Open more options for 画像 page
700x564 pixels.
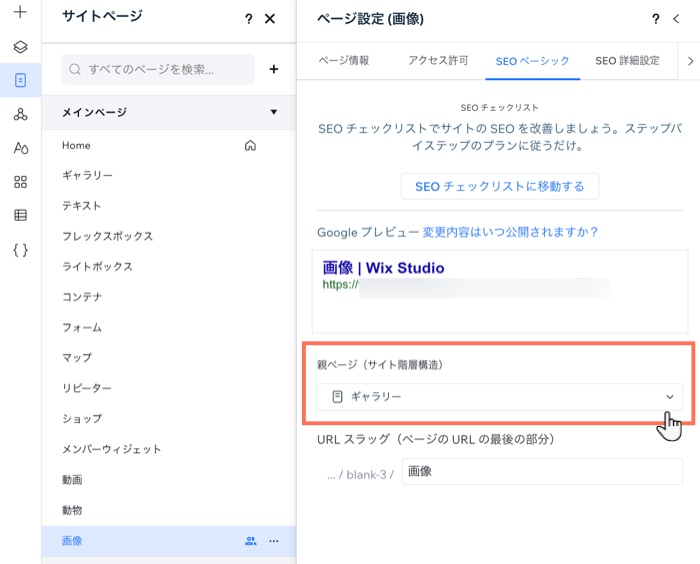274,541
